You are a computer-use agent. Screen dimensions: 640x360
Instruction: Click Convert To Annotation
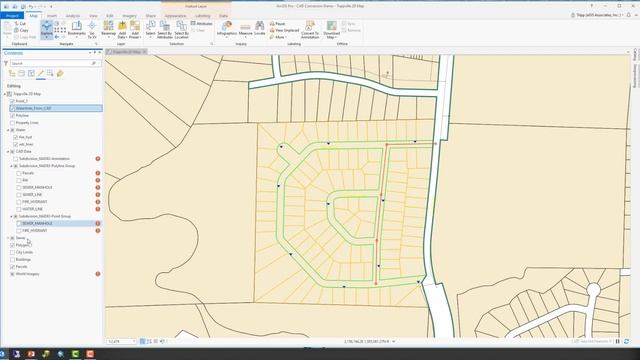tap(310, 29)
